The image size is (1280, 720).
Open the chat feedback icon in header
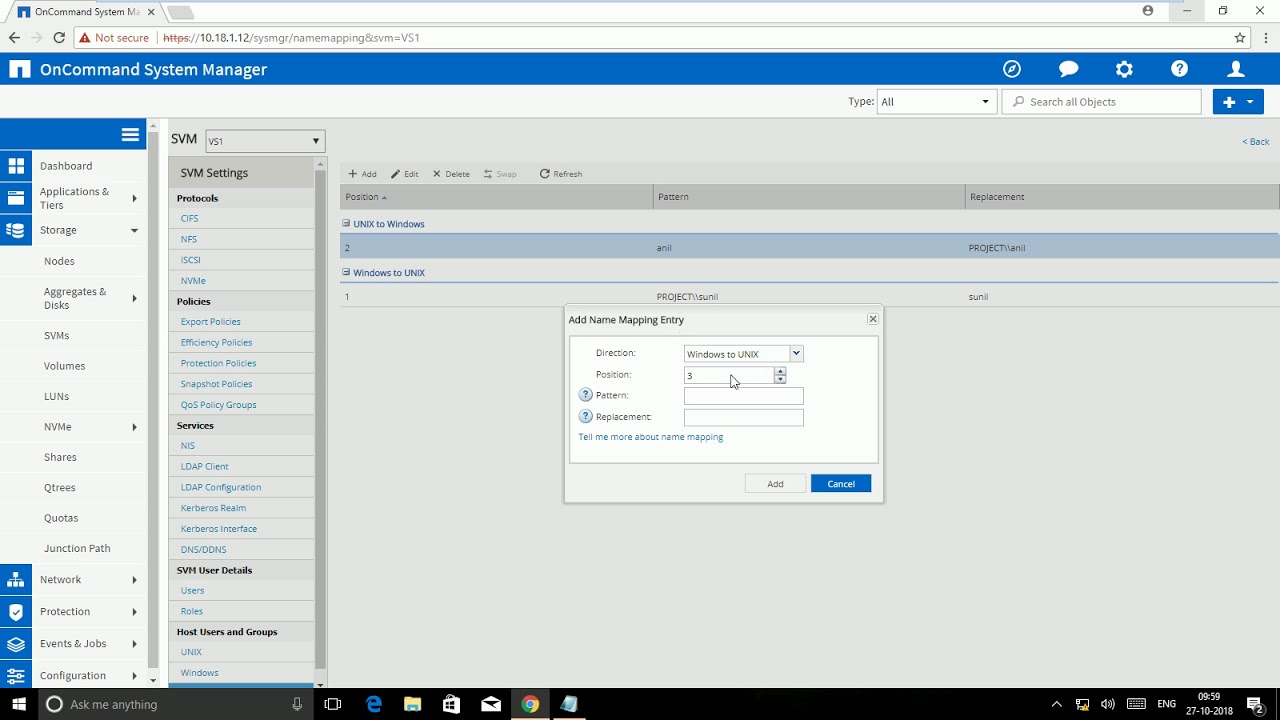pyautogui.click(x=1068, y=69)
